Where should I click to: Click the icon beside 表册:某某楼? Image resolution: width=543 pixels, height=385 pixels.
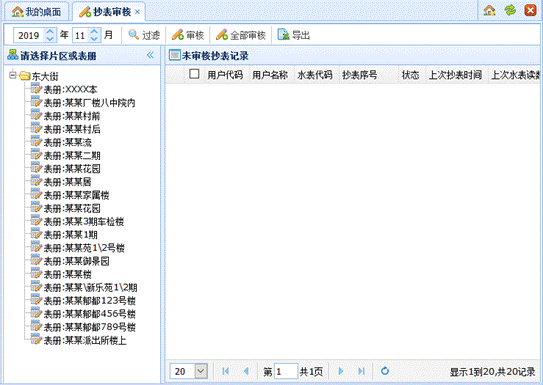click(x=36, y=273)
